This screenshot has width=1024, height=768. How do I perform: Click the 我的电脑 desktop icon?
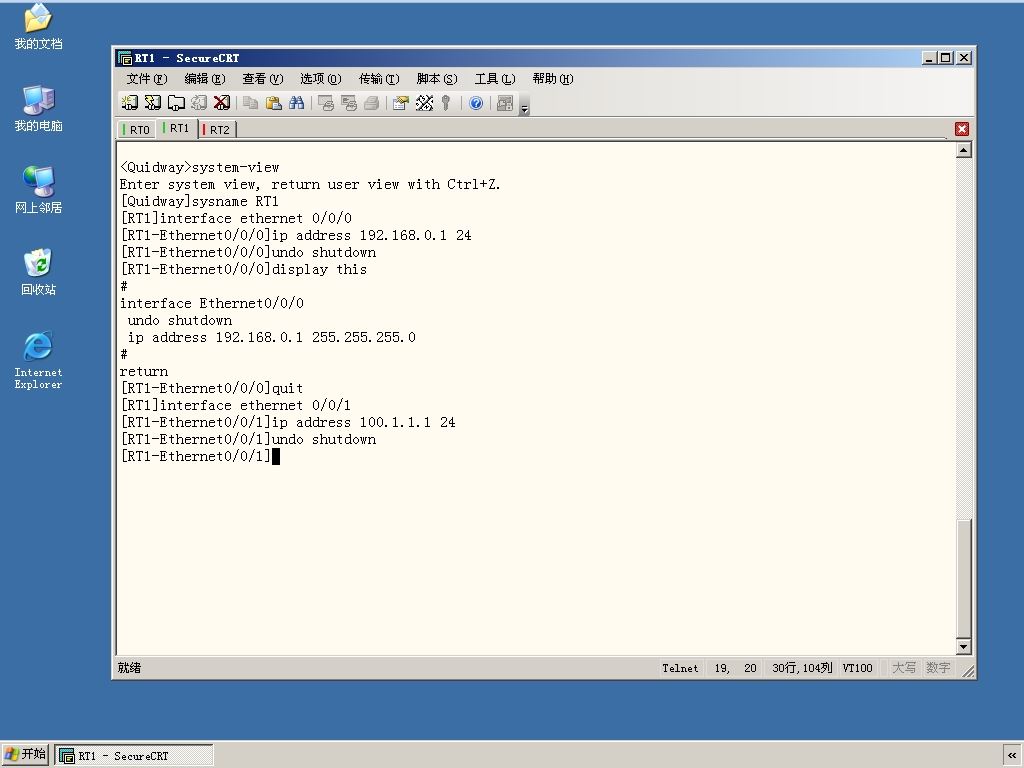tap(38, 108)
